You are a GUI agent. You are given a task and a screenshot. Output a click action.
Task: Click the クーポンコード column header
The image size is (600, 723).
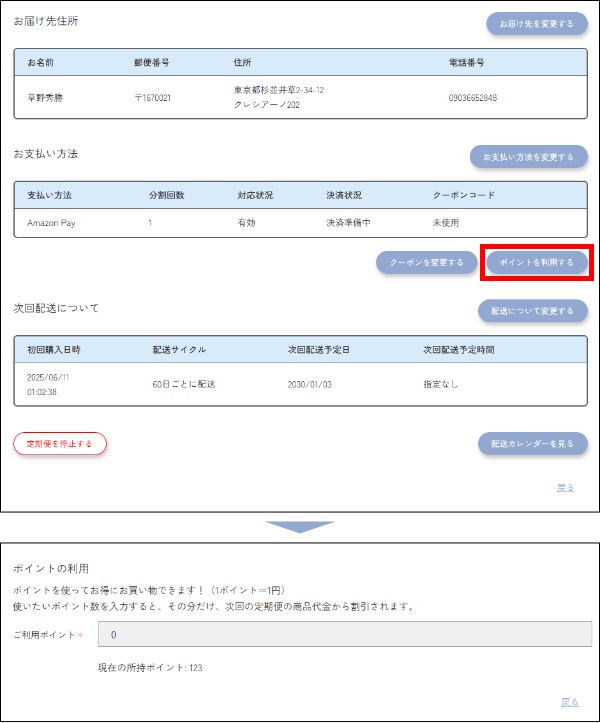(x=463, y=195)
